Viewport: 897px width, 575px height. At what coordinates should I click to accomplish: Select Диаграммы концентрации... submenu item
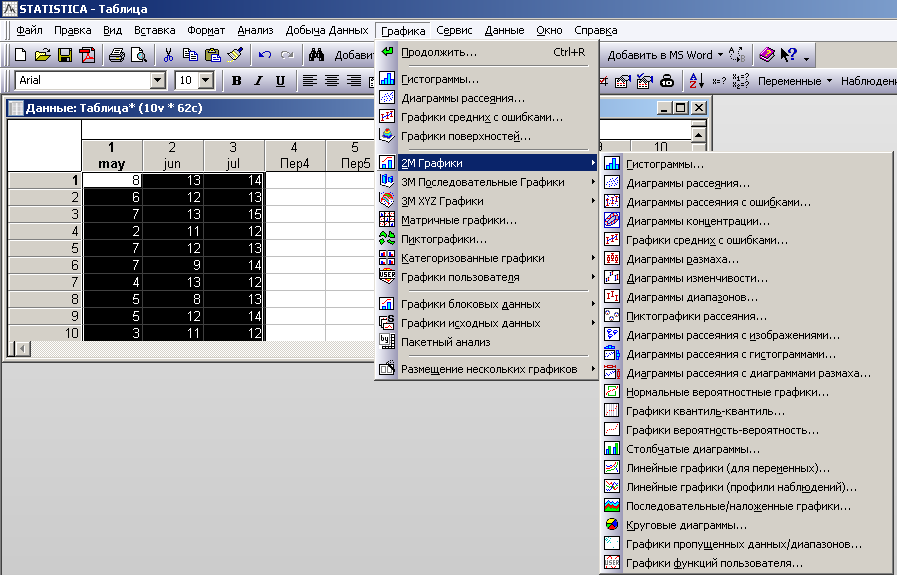coord(746,221)
